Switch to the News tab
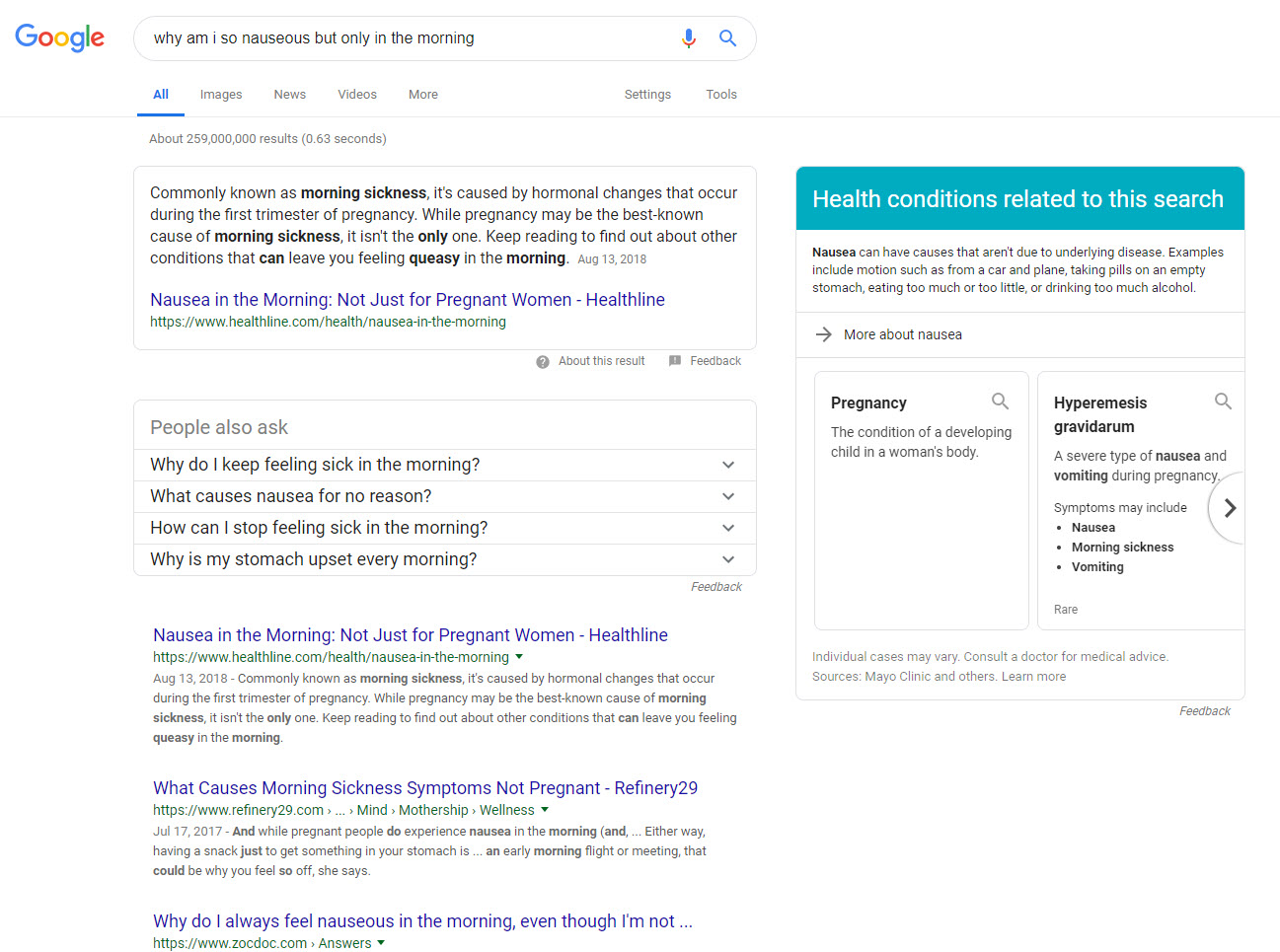Screen dimensions: 1280x952 pyautogui.click(x=289, y=95)
